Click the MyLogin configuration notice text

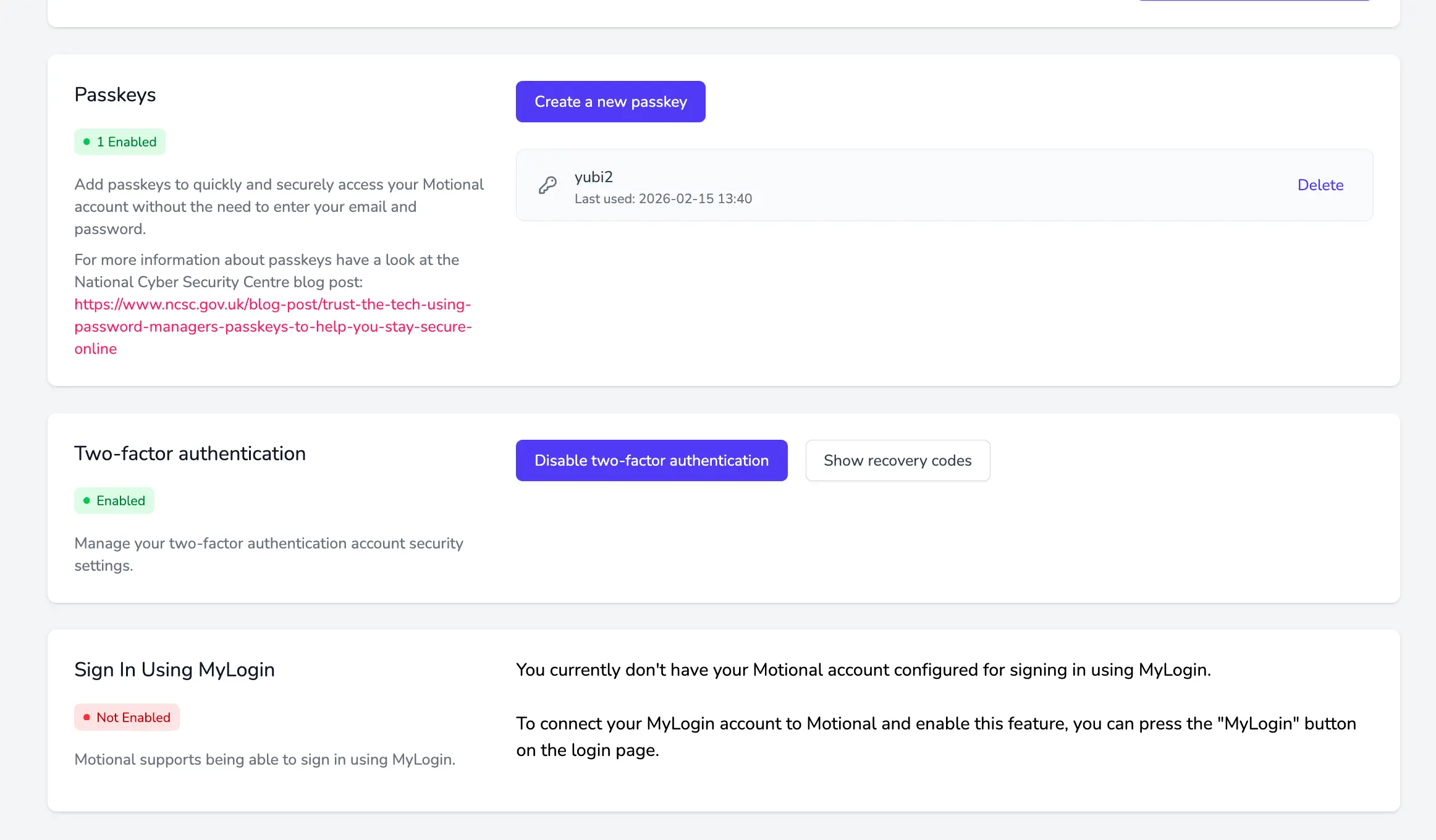coord(863,670)
